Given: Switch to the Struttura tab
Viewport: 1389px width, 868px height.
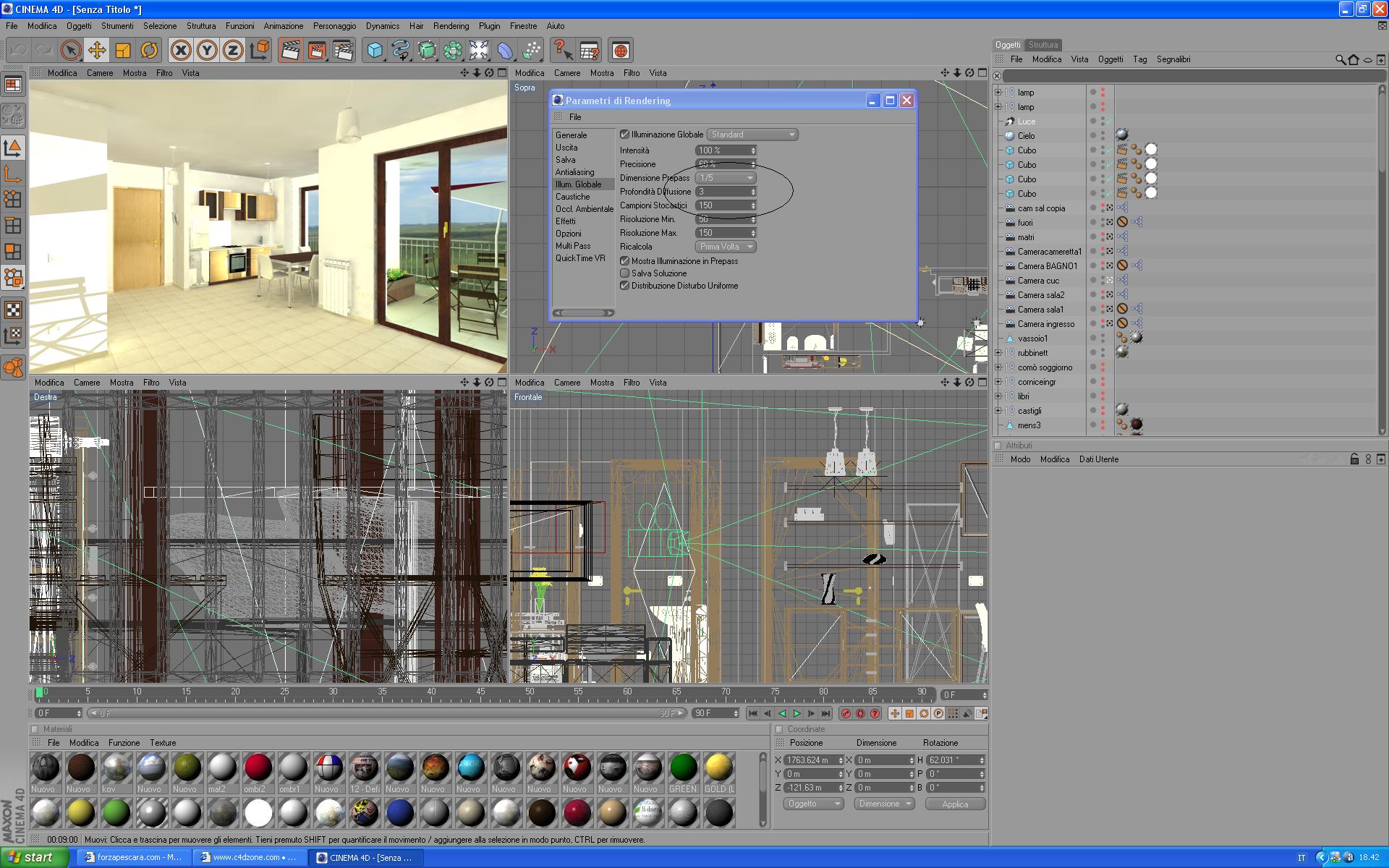Looking at the screenshot, I should [1042, 45].
